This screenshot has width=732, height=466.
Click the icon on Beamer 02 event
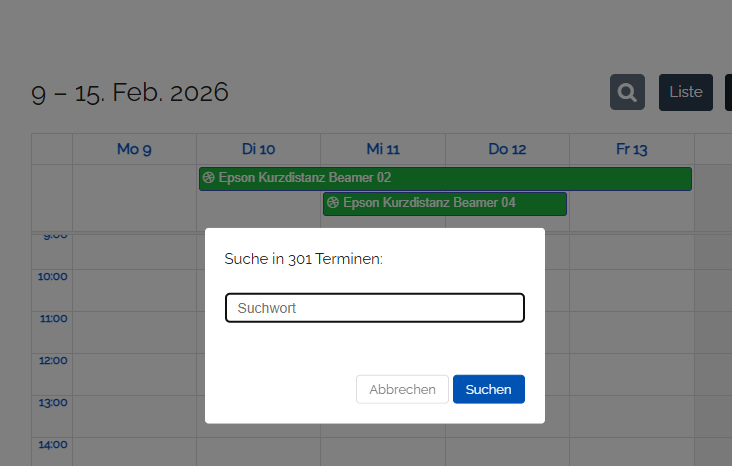tap(209, 178)
